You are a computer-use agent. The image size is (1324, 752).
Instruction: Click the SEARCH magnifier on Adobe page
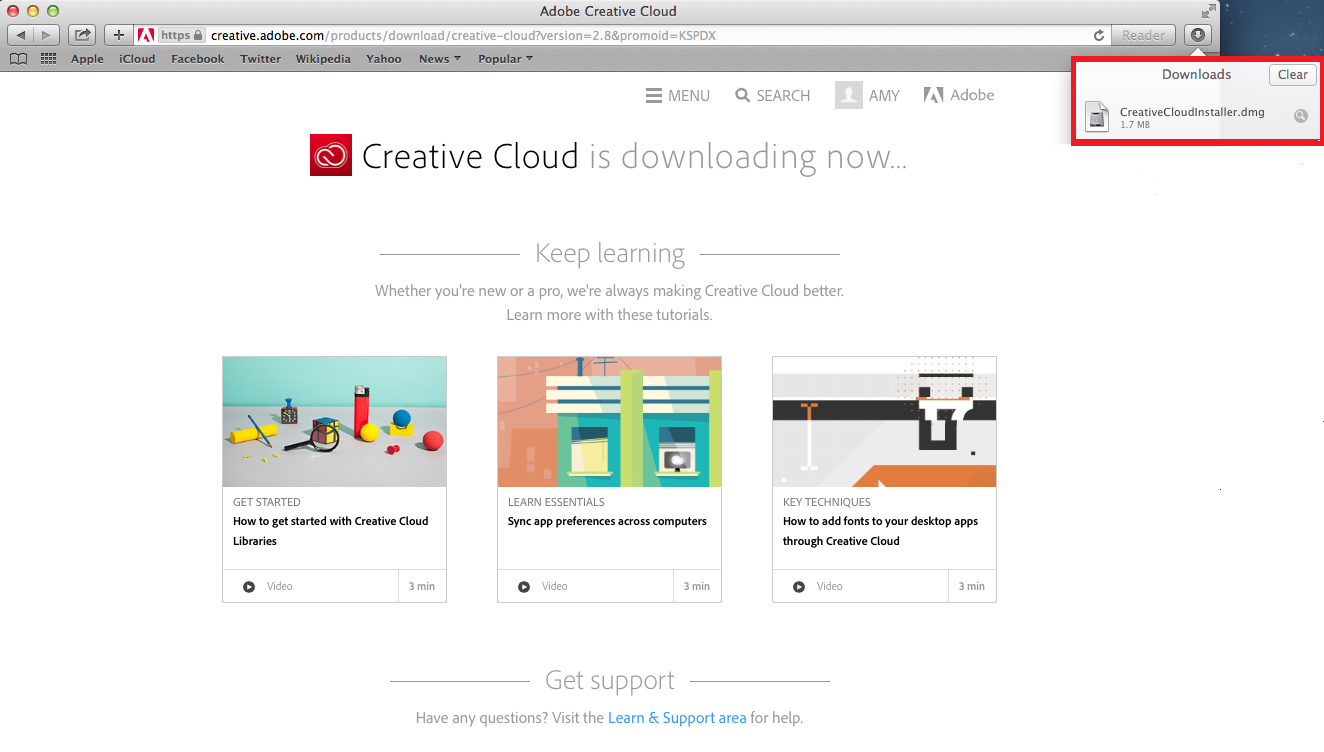742,96
